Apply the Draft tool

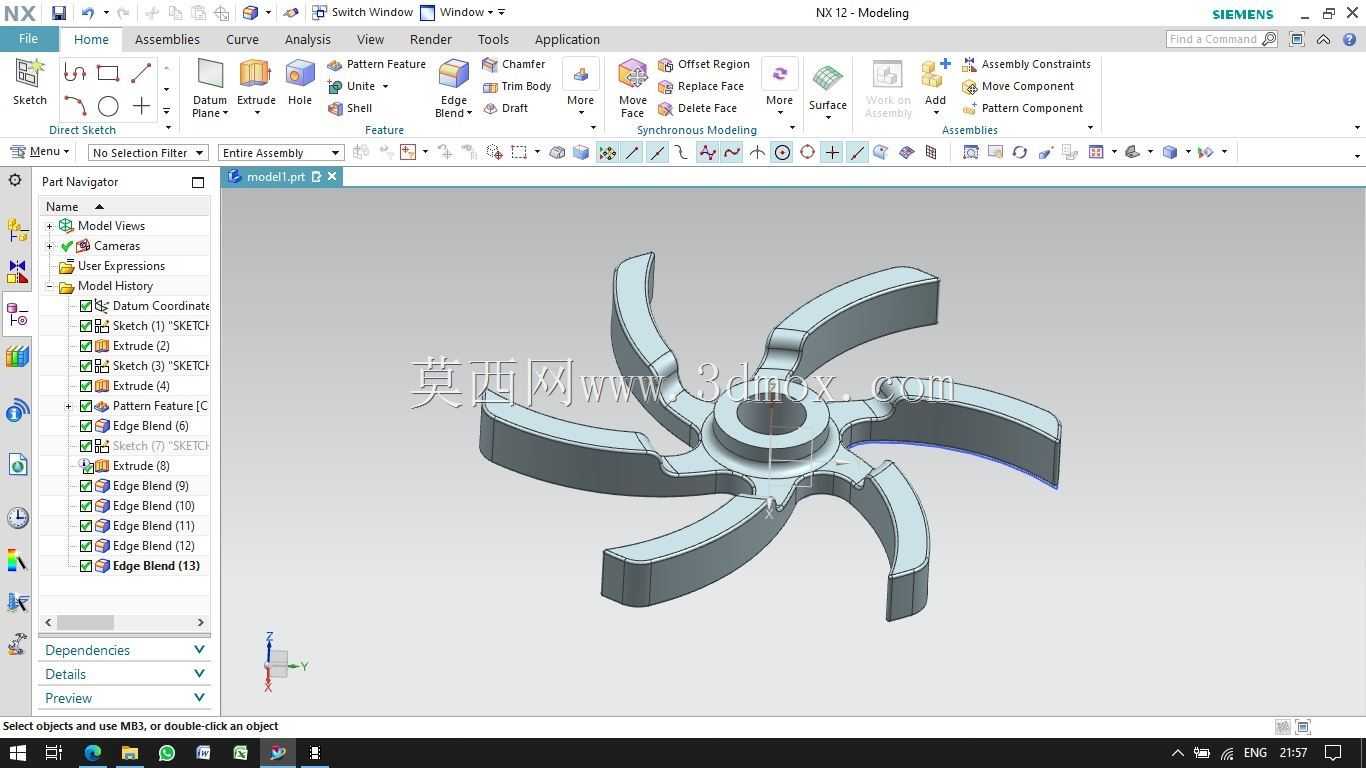506,108
